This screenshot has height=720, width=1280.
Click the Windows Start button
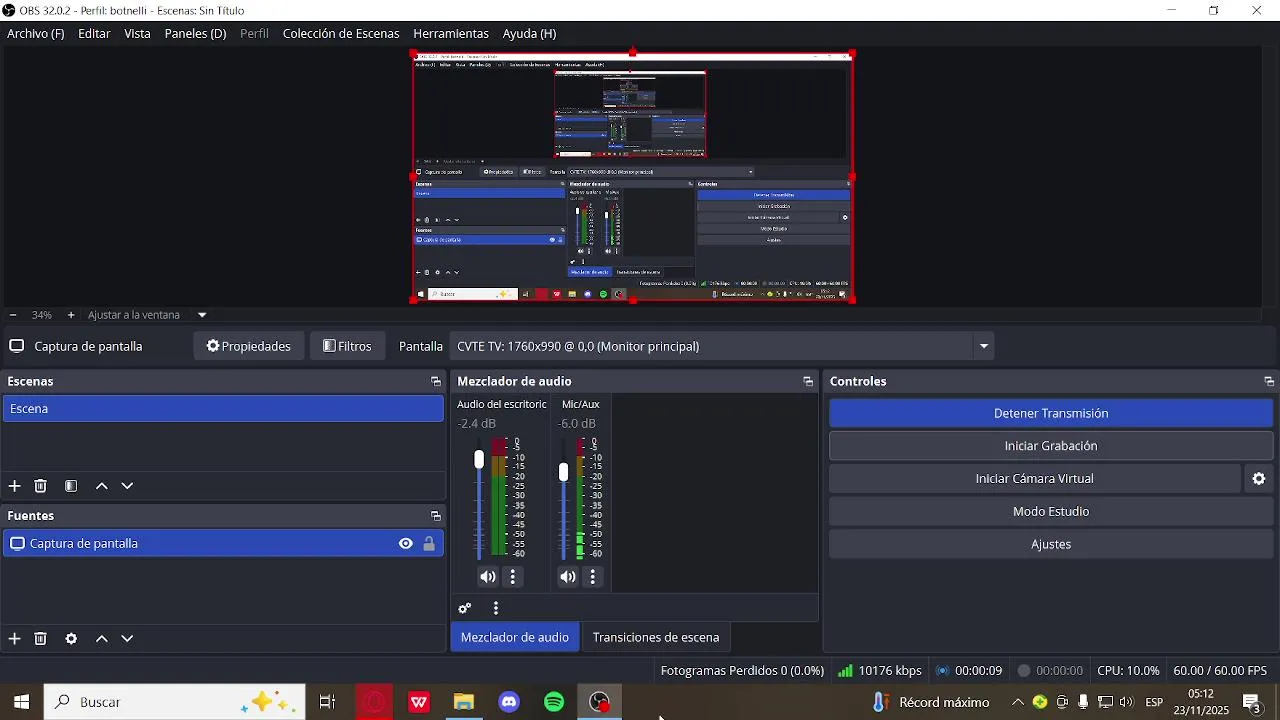tap(21, 702)
